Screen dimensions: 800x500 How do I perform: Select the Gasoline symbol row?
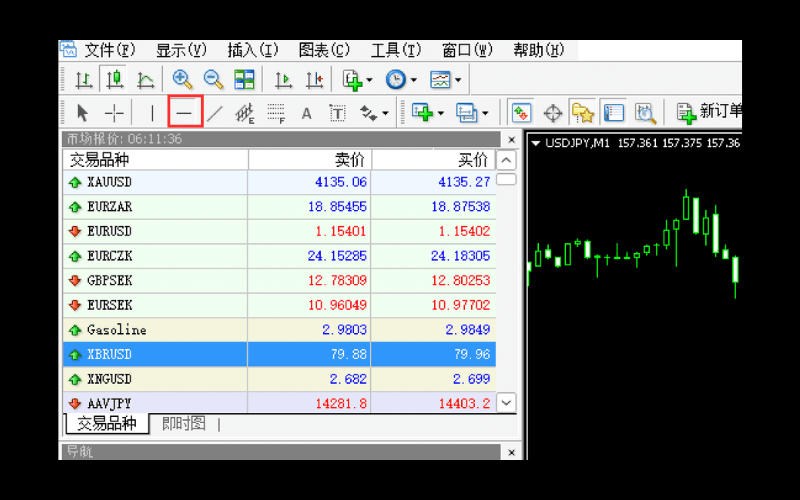pyautogui.click(x=280, y=330)
